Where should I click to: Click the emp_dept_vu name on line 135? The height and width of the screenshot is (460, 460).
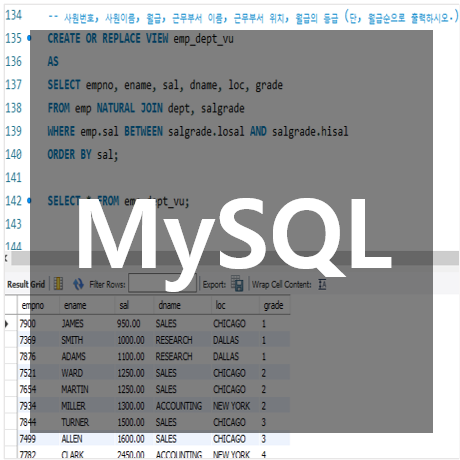point(203,39)
